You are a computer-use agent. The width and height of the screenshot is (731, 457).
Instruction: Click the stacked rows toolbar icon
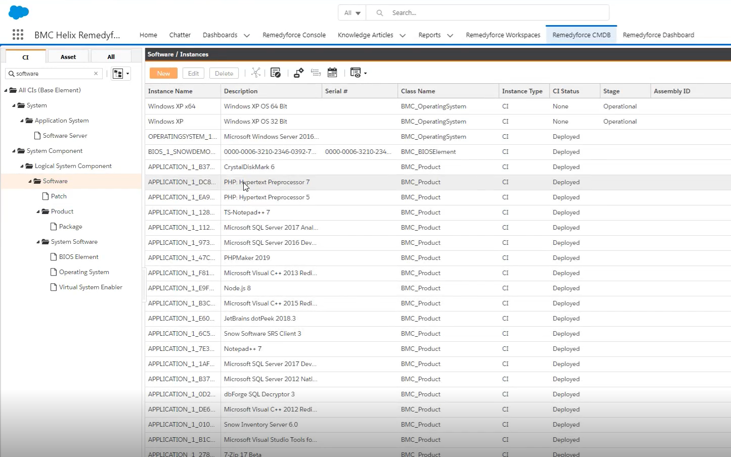coord(315,73)
